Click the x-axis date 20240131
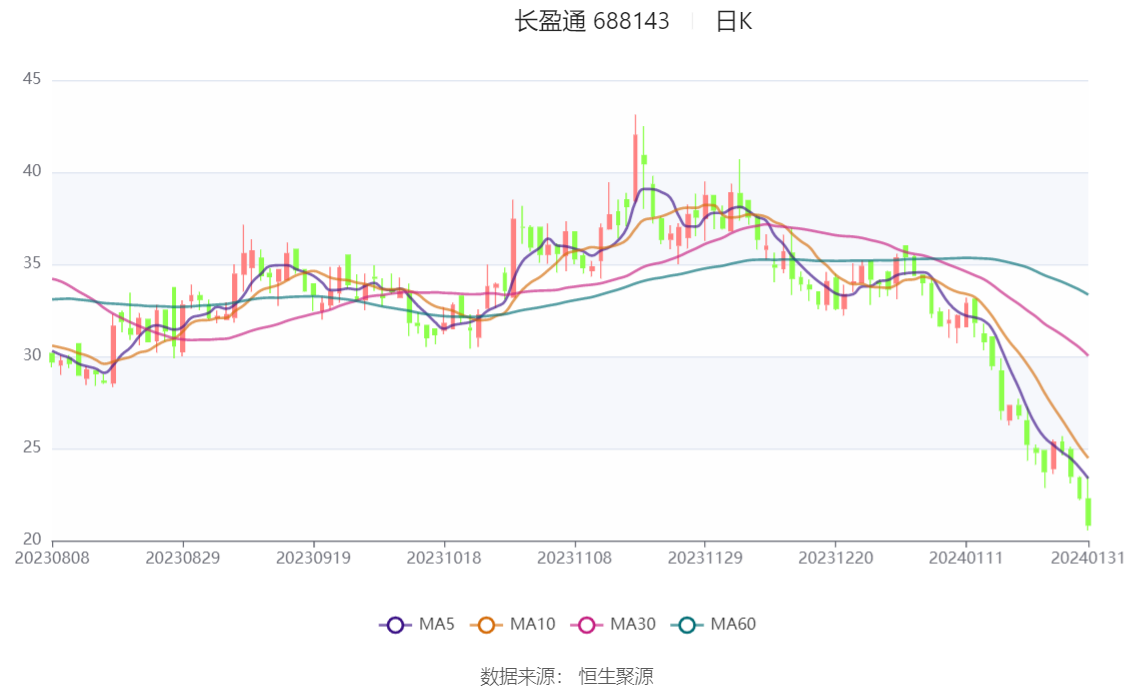The image size is (1134, 689). (x=1088, y=558)
